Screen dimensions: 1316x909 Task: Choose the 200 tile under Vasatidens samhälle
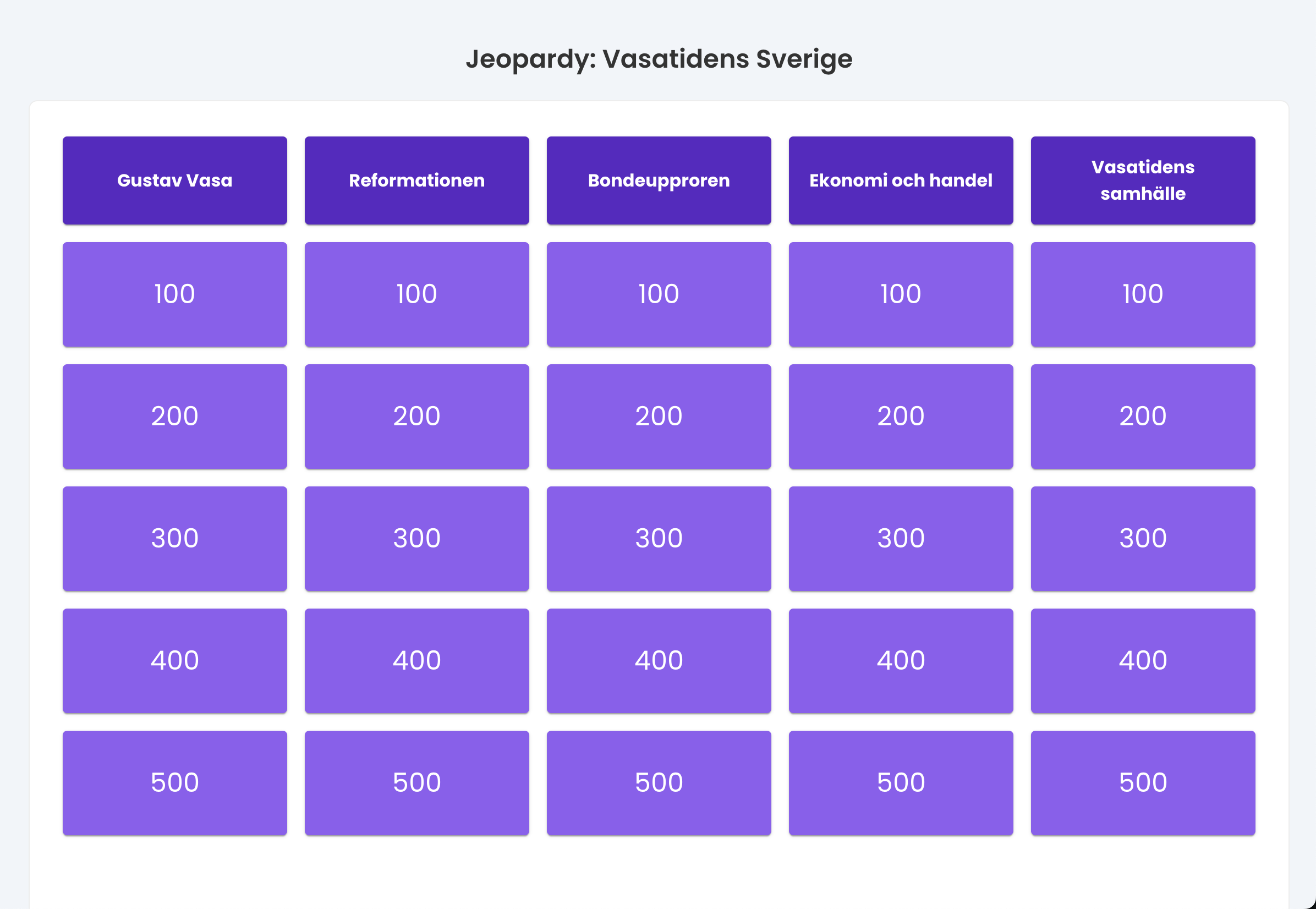coord(1143,417)
